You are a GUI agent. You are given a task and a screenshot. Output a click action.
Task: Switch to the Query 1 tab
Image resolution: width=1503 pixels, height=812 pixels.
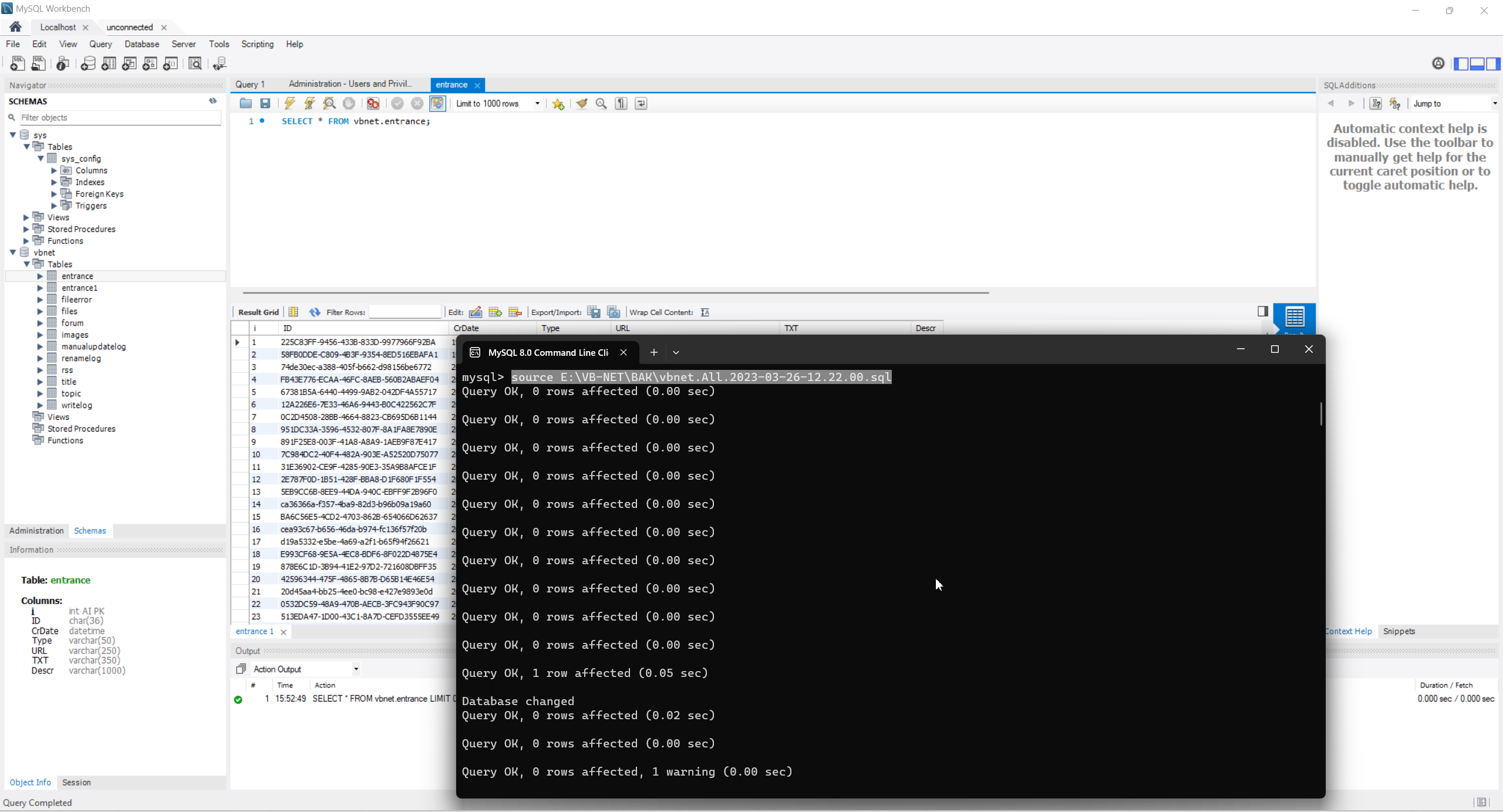click(250, 85)
